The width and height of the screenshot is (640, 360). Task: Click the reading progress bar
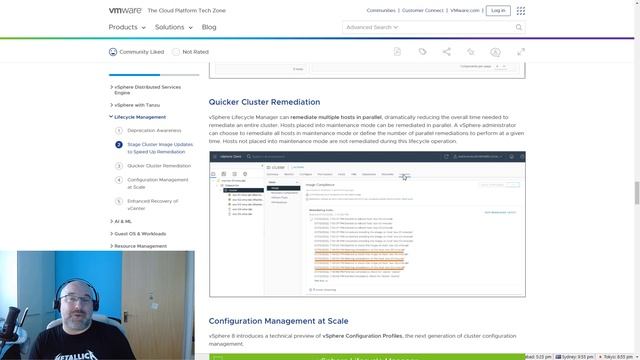coord(154,75)
